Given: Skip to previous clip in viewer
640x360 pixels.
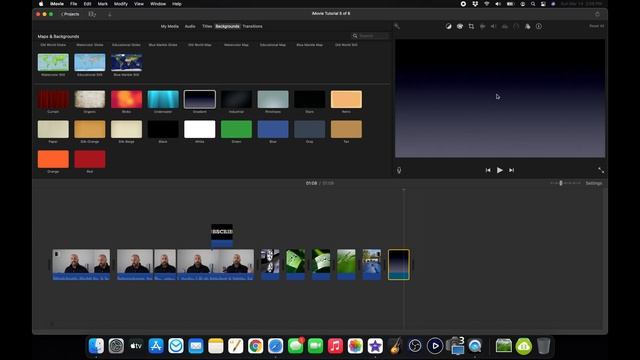Looking at the screenshot, I should pos(488,170).
